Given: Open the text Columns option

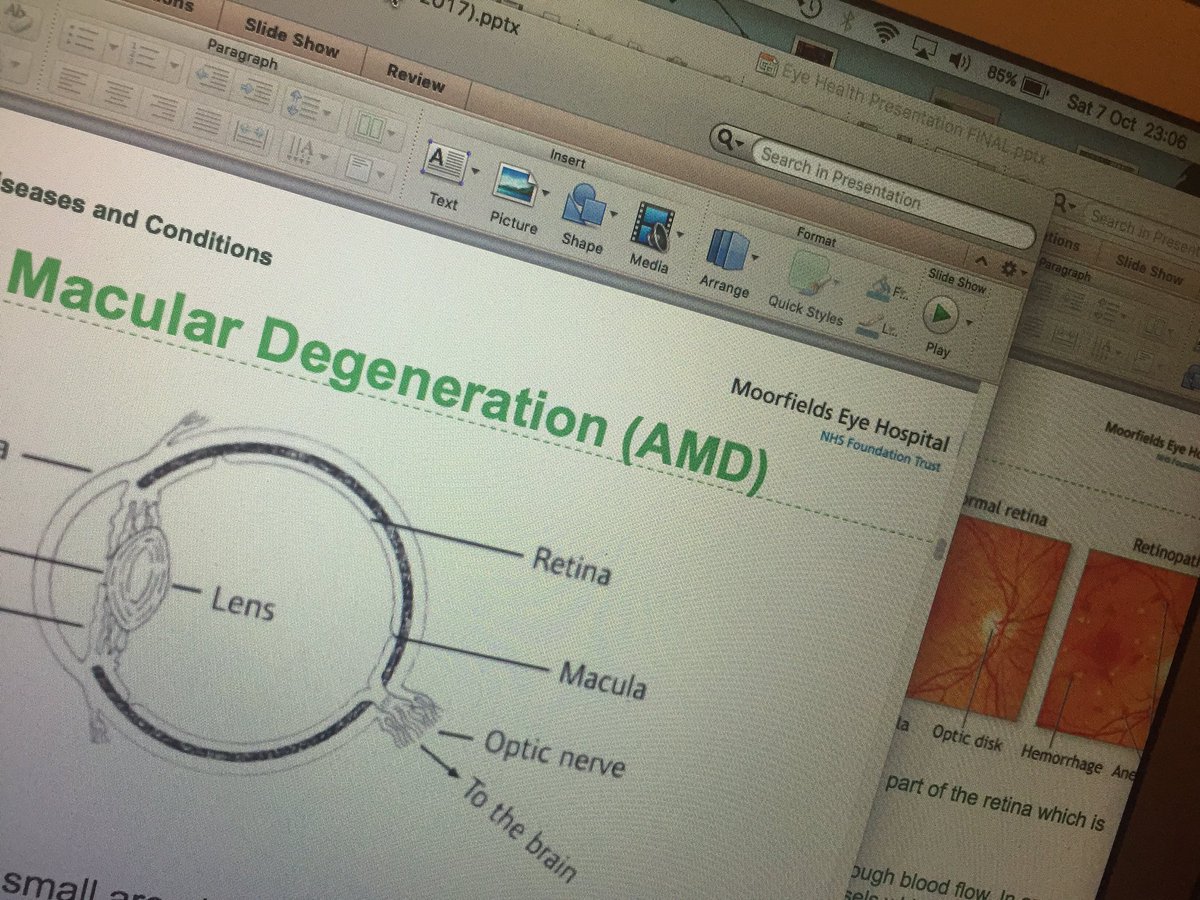Looking at the screenshot, I should pyautogui.click(x=377, y=127).
